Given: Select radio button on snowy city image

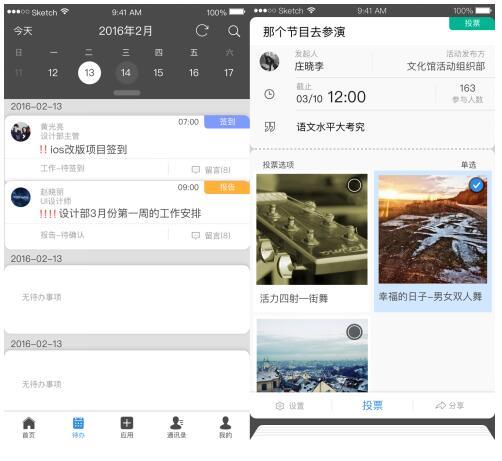Looking at the screenshot, I should point(354,332).
